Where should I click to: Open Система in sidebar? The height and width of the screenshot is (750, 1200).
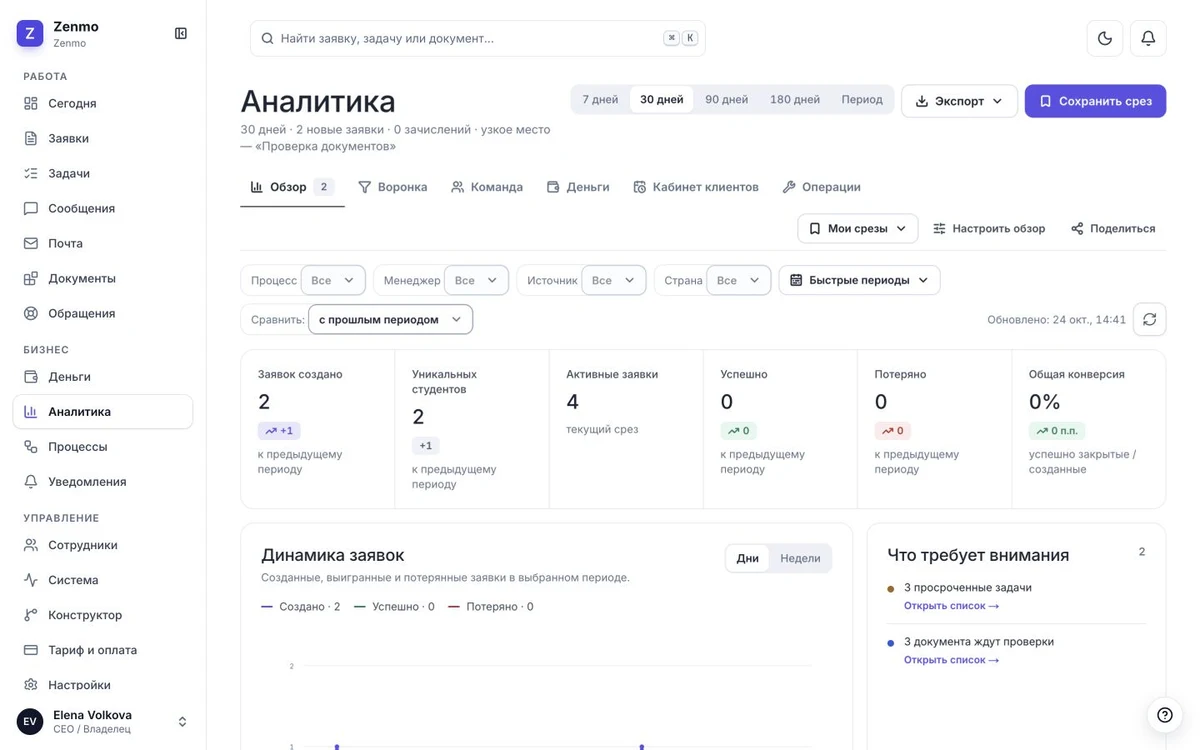[x=103, y=580]
